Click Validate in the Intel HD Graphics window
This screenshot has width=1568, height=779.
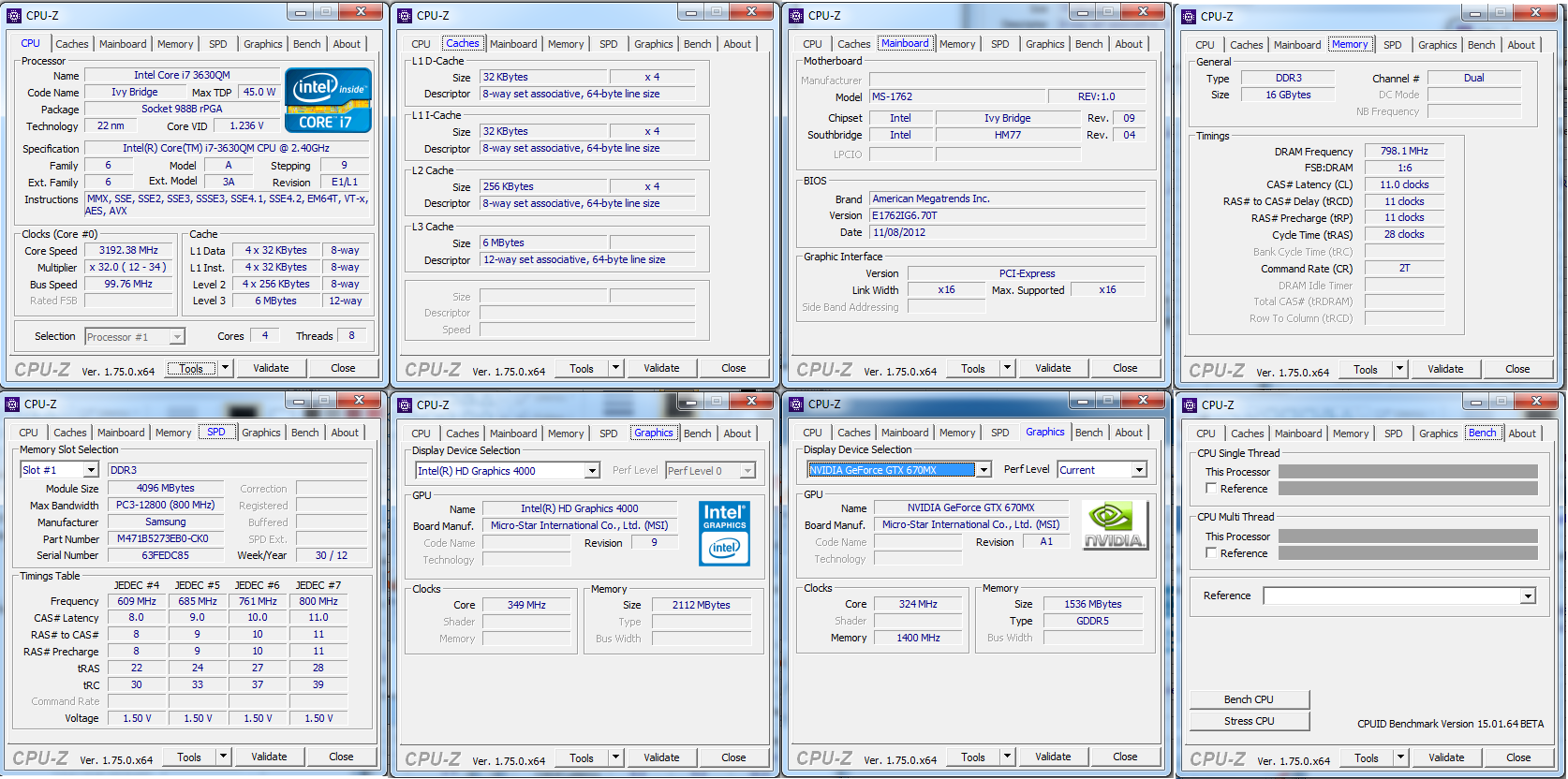tap(661, 757)
